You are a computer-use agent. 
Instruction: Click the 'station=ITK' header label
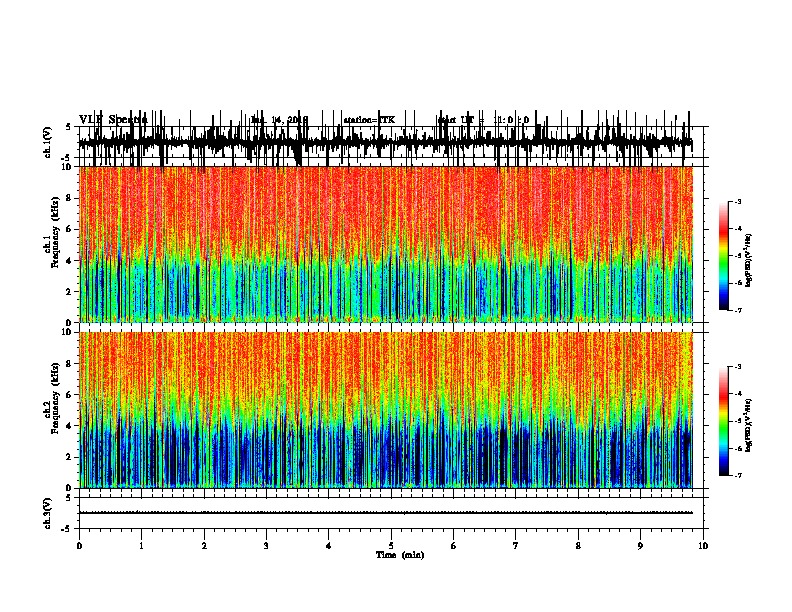point(369,120)
